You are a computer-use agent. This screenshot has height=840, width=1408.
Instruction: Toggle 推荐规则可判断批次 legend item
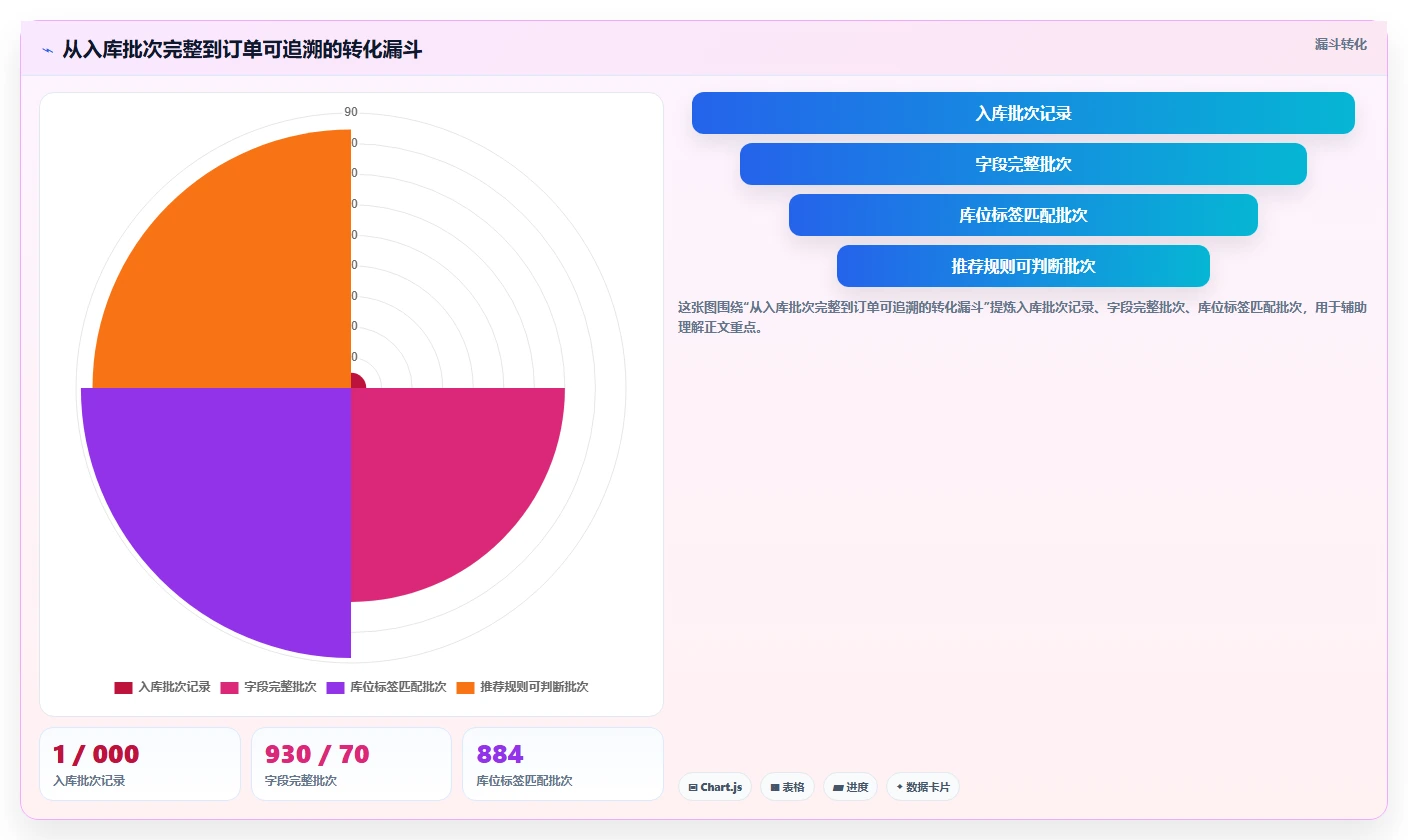(522, 687)
